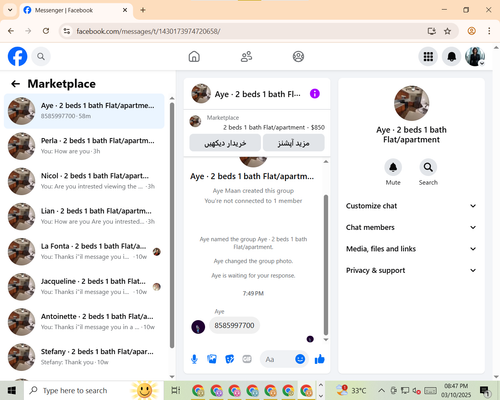Viewport: 500px width, 400px height.
Task: Click the chat header title Aye 2 beds
Action: pos(257,94)
